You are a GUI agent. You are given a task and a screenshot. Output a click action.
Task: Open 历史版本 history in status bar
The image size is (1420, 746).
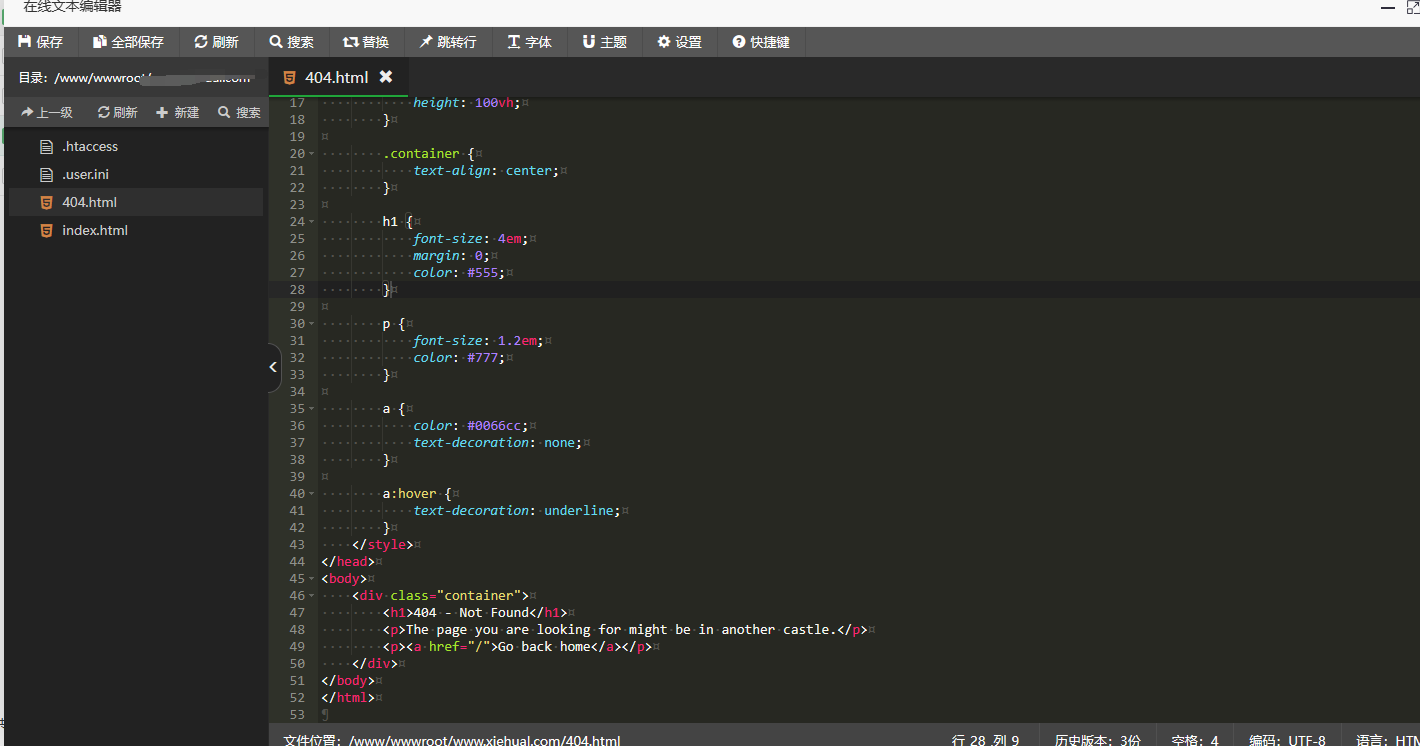1097,740
